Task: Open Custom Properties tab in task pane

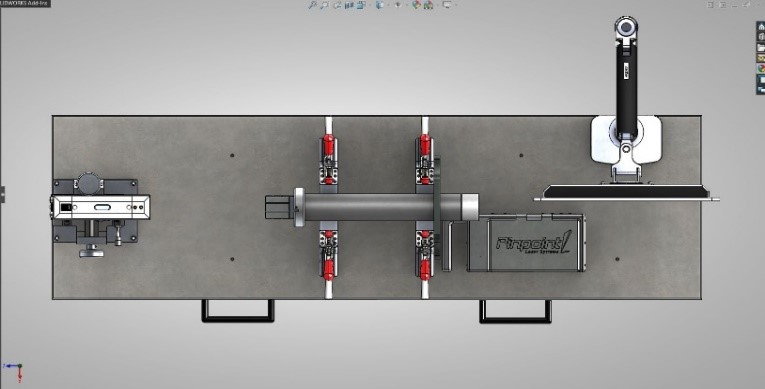Action: tap(761, 79)
